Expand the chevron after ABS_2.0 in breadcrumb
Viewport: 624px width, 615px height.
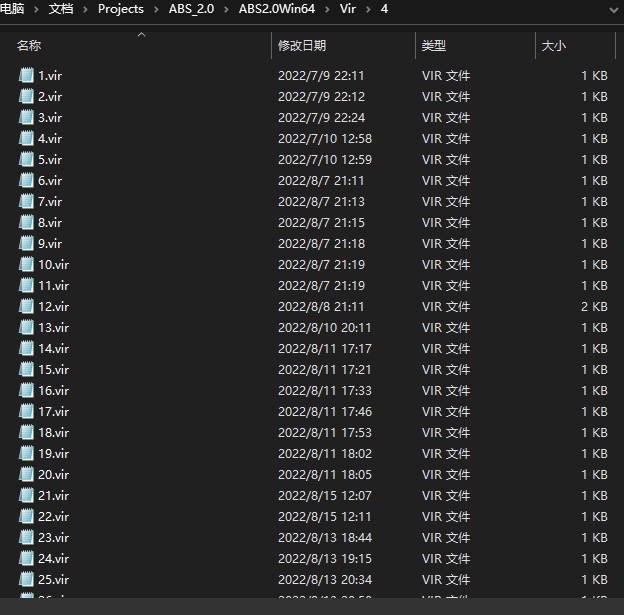226,9
